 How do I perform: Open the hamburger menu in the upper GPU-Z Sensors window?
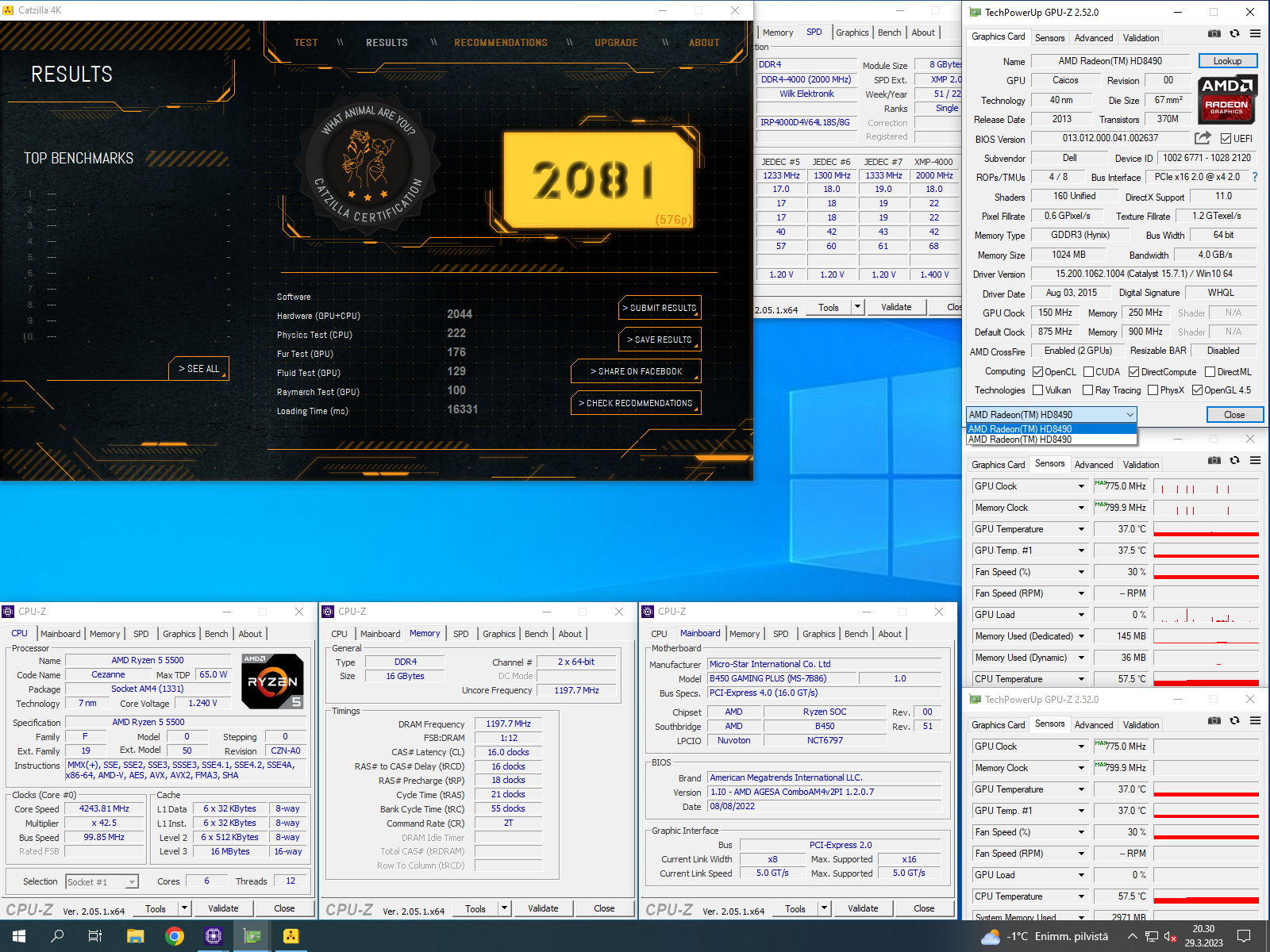point(1255,460)
